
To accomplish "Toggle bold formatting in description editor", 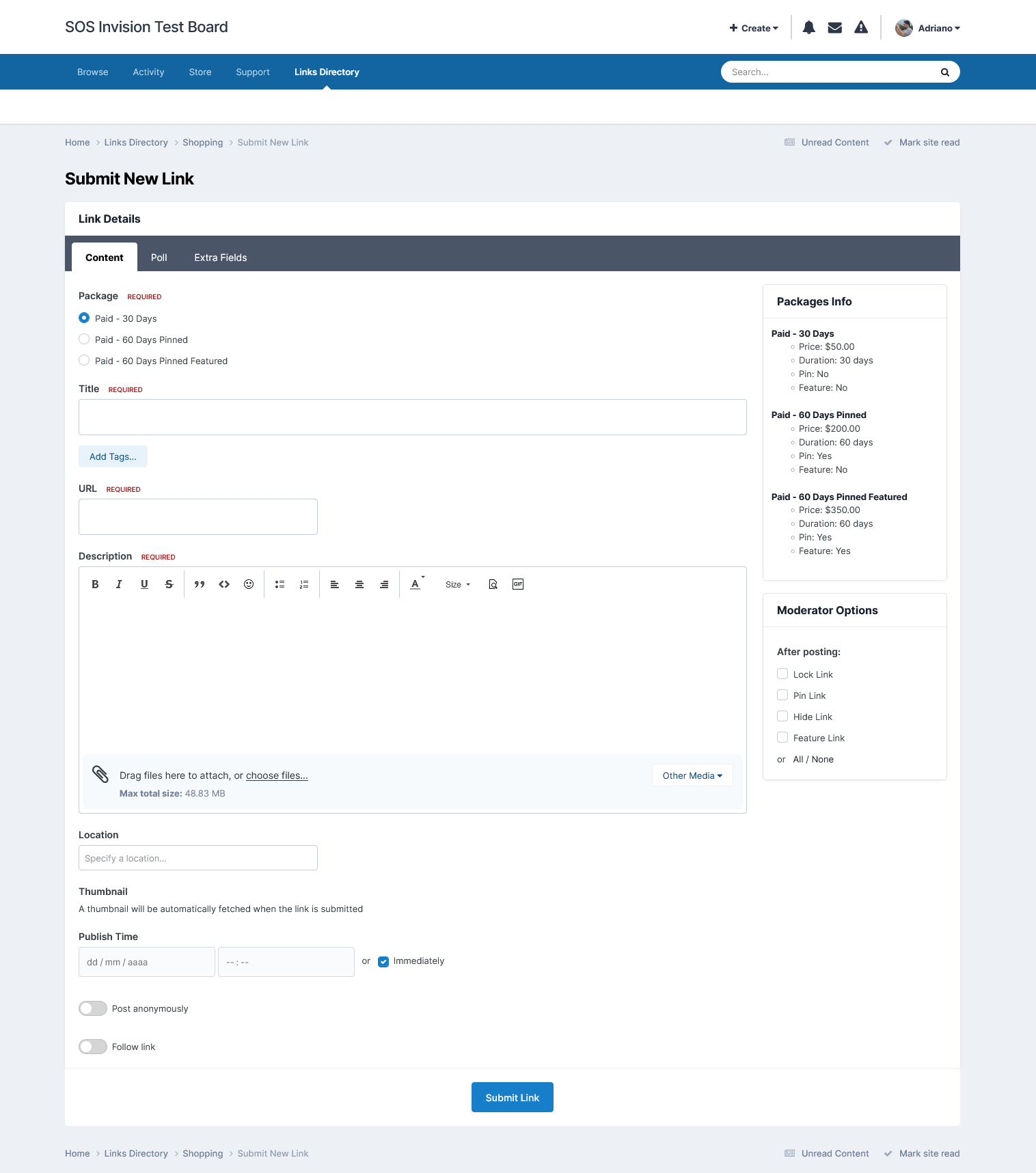I will (x=95, y=584).
